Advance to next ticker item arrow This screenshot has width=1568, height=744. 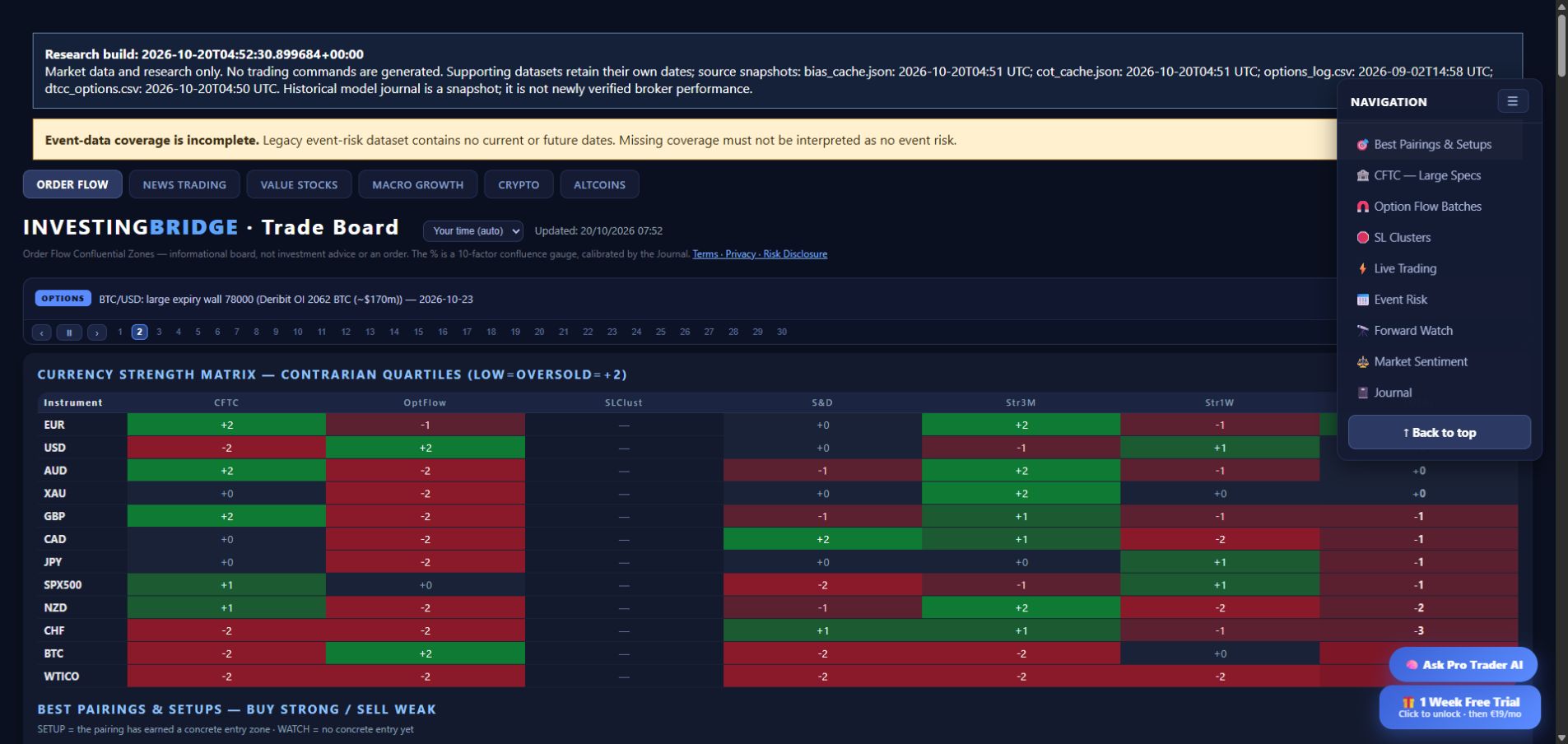(97, 332)
